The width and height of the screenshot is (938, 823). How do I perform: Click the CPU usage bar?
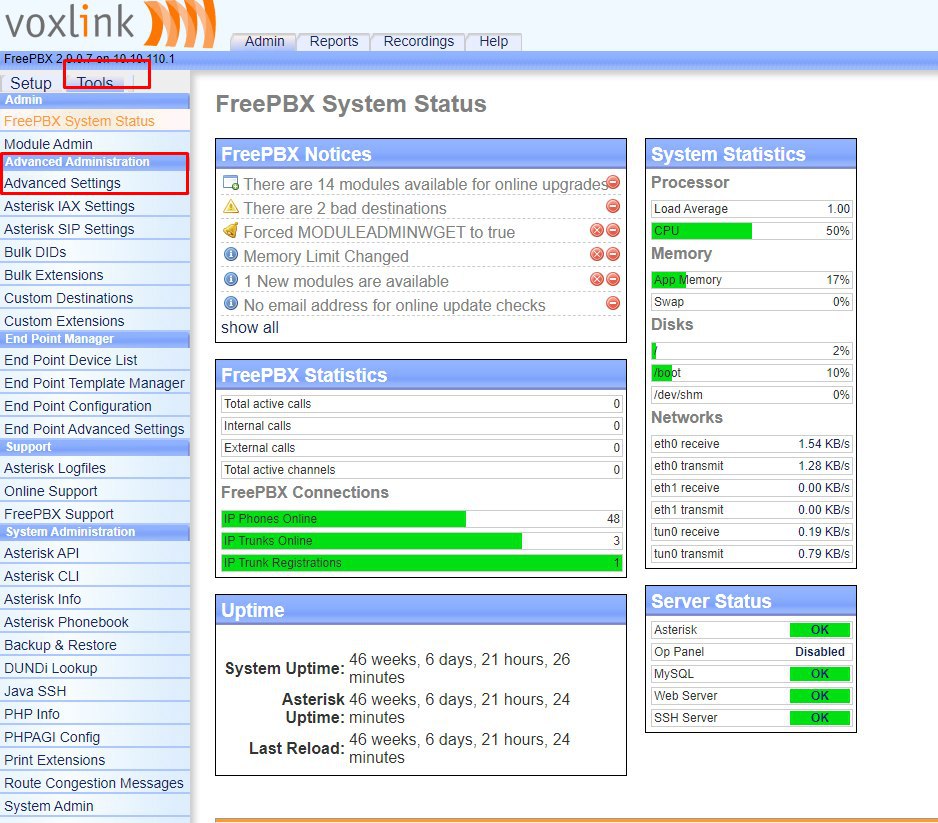pos(751,231)
